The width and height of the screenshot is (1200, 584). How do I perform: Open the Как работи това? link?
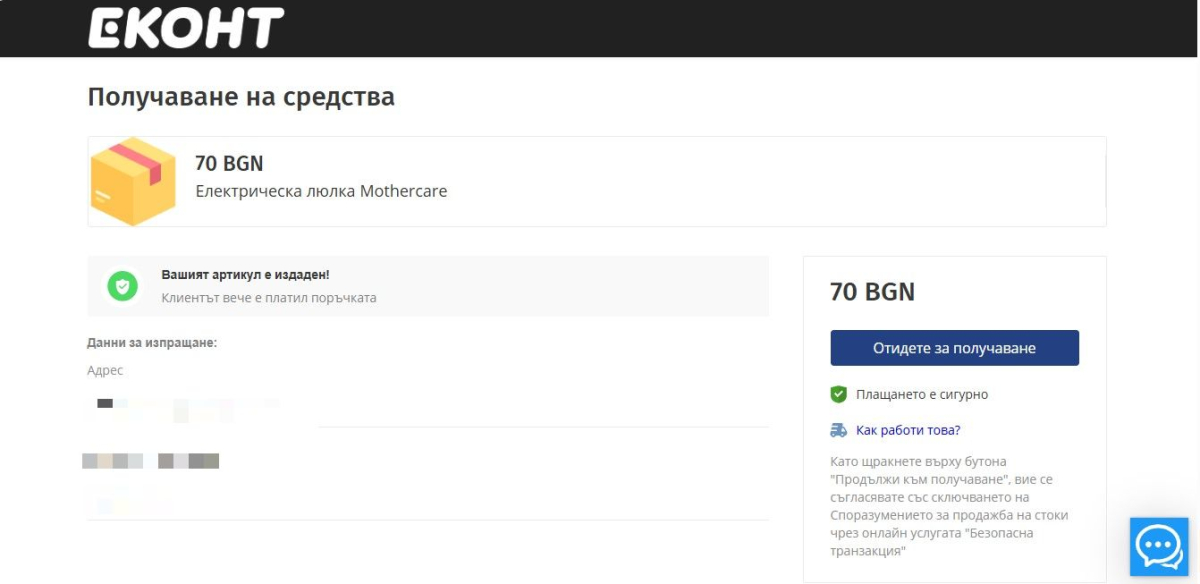[908, 430]
